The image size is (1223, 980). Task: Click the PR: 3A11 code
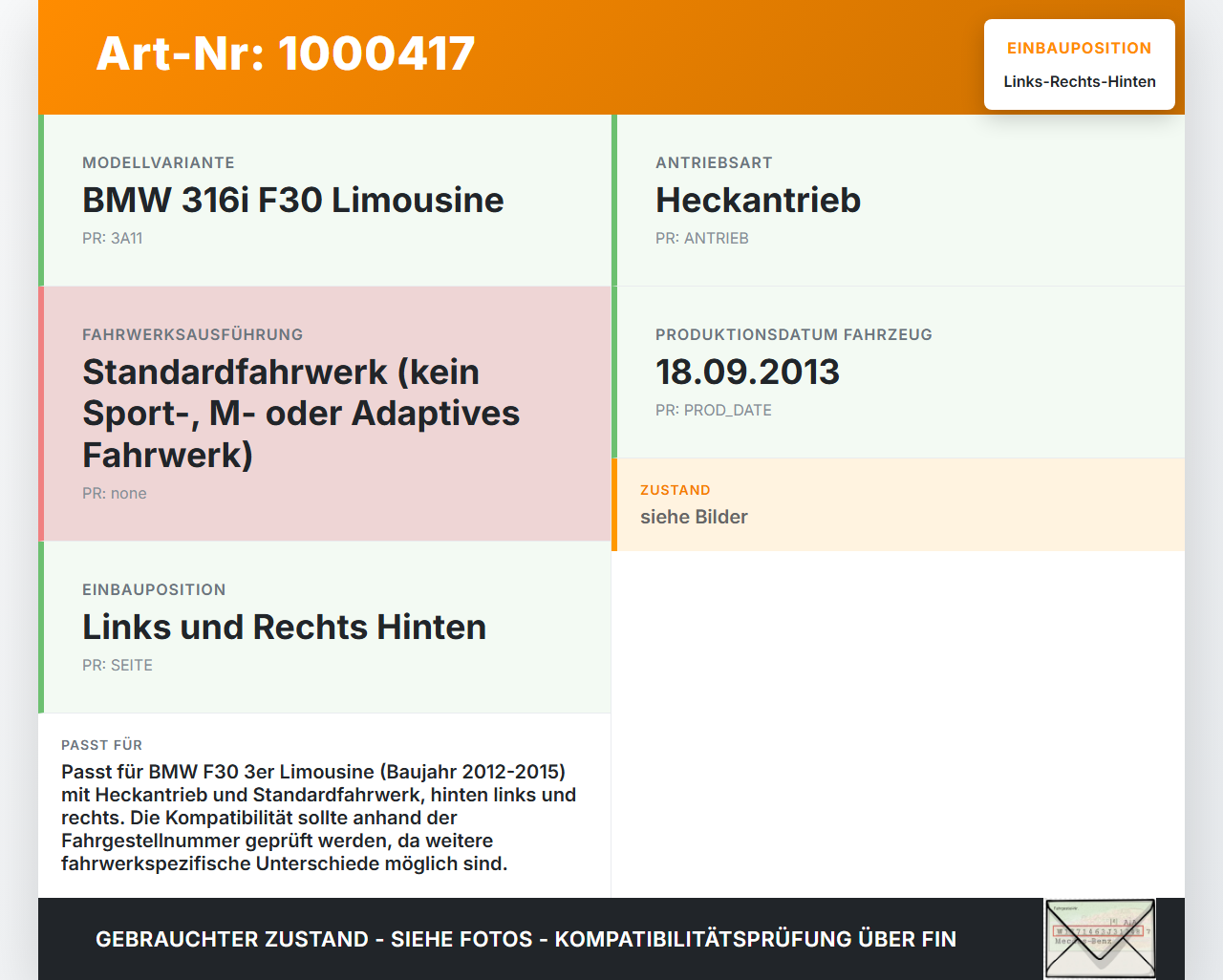[113, 239]
